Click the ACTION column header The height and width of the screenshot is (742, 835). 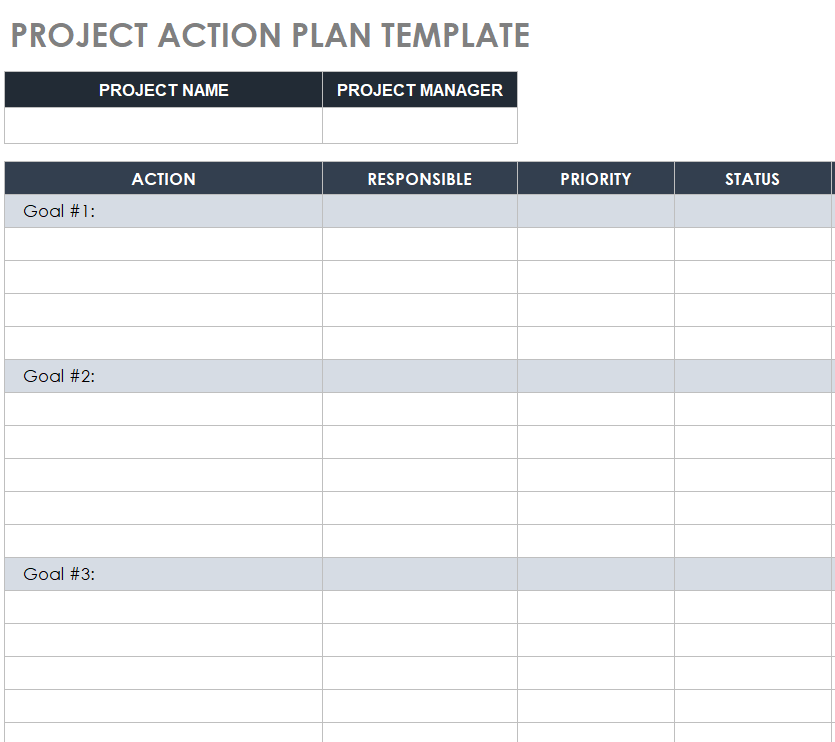(163, 179)
